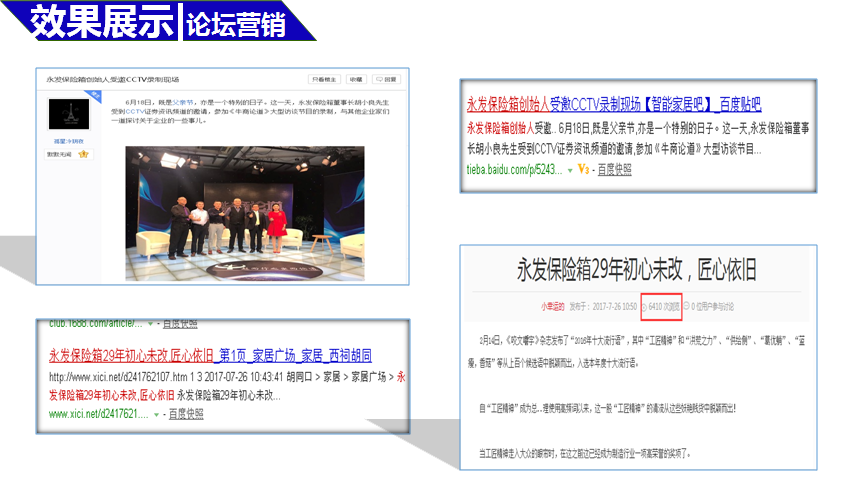Open 百度快照 beside the www.xici.net URL
The image size is (848, 479).
tap(186, 414)
